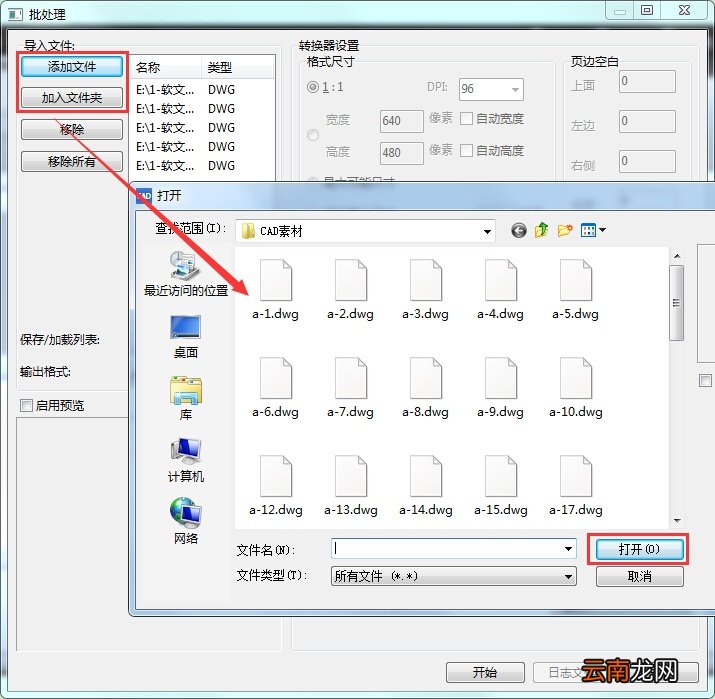
Task: Open dropdown arrow beside the view menu icon
Action: [x=602, y=230]
